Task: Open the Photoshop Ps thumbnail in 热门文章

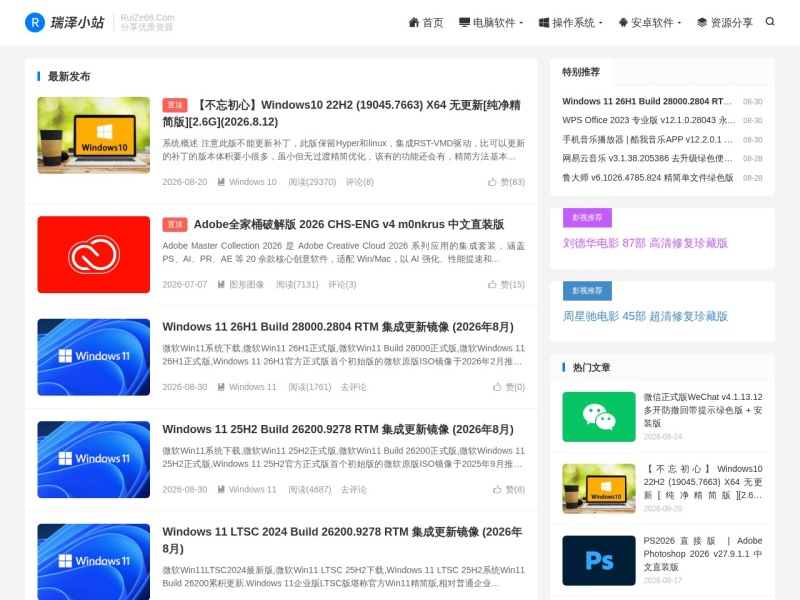Action: [x=599, y=561]
